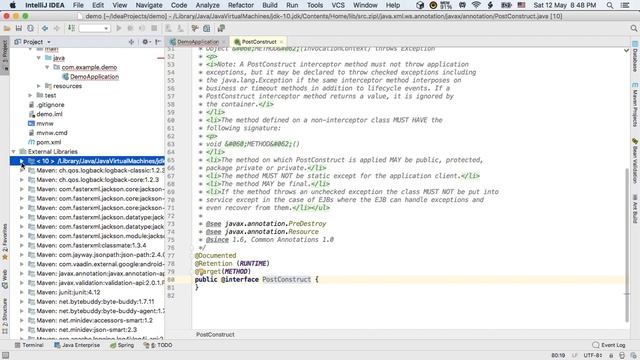Open the Refactor menu
Screen dimensions: 640x360
coord(241,5)
